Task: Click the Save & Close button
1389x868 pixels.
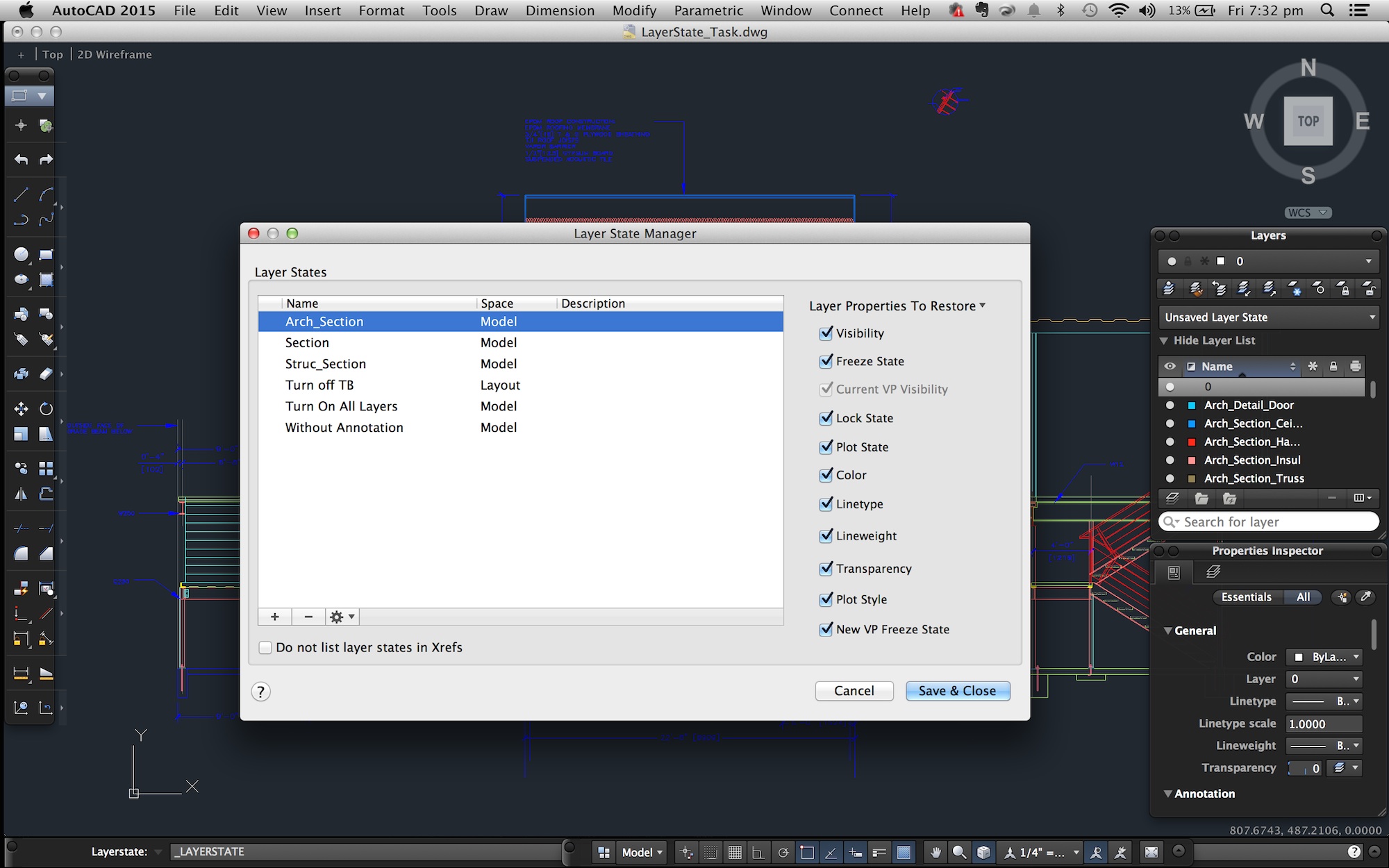Action: (957, 691)
